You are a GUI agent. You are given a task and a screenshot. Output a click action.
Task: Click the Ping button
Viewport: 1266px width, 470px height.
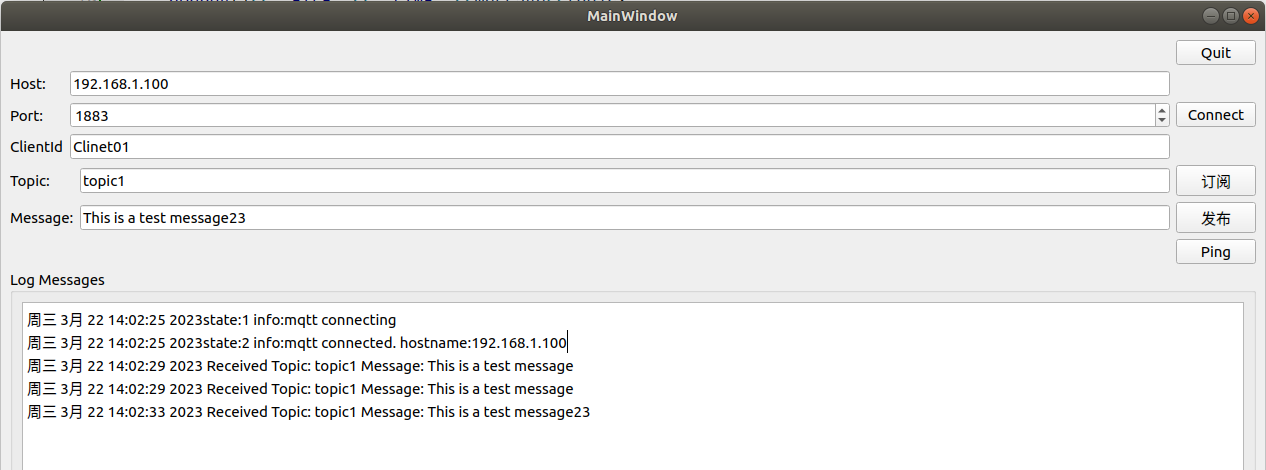point(1215,252)
